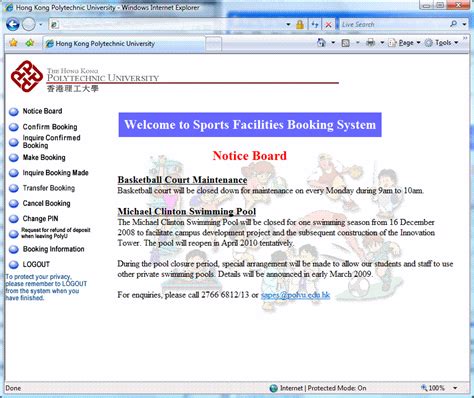Open the Page menu
Image resolution: width=474 pixels, height=398 pixels.
click(x=404, y=43)
